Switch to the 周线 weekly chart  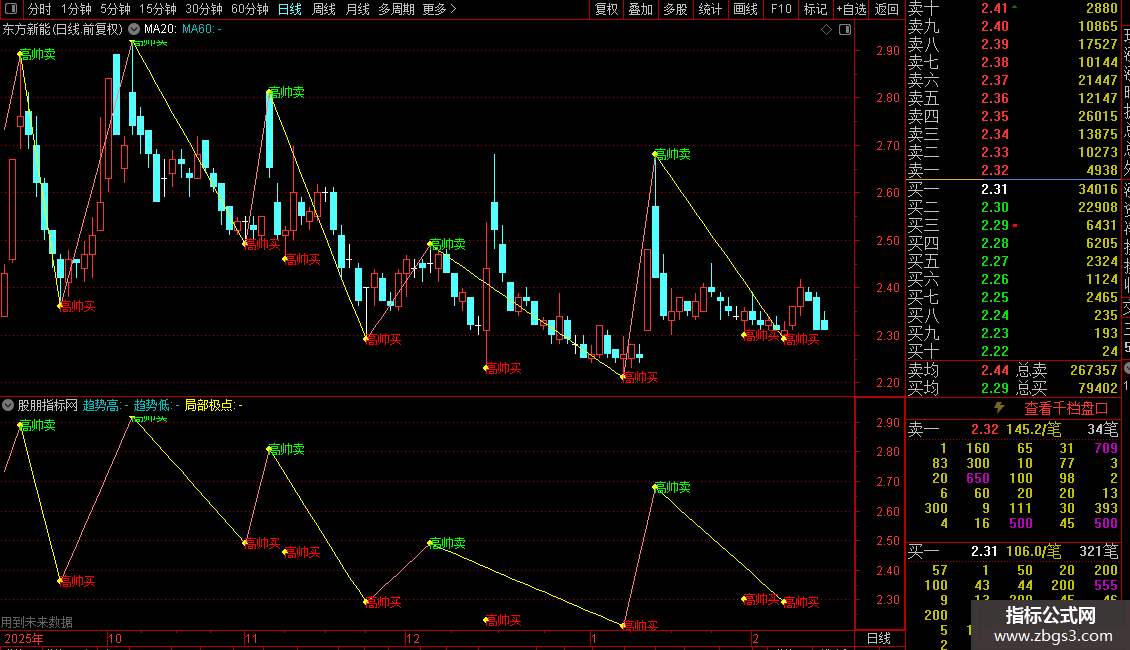click(x=324, y=9)
